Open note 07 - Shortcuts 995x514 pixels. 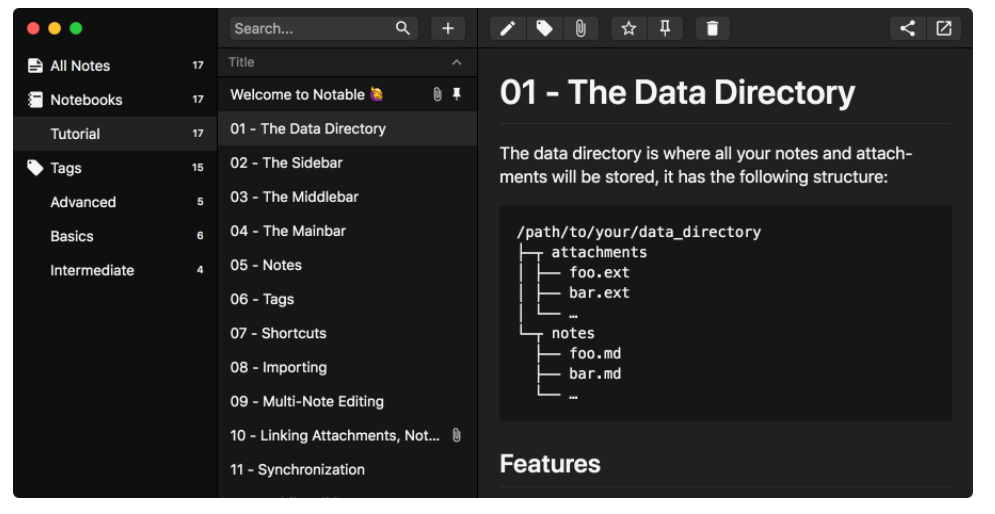[x=347, y=333]
